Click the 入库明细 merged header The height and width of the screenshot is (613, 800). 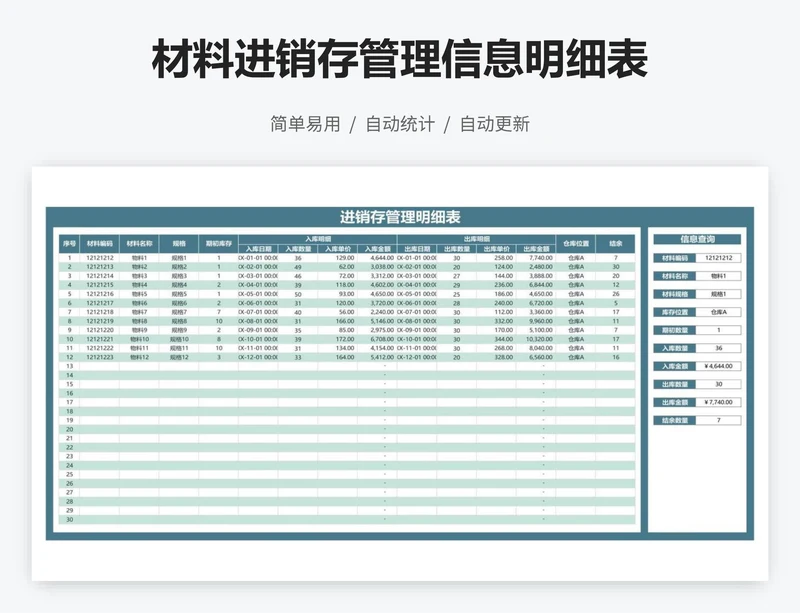pos(318,239)
